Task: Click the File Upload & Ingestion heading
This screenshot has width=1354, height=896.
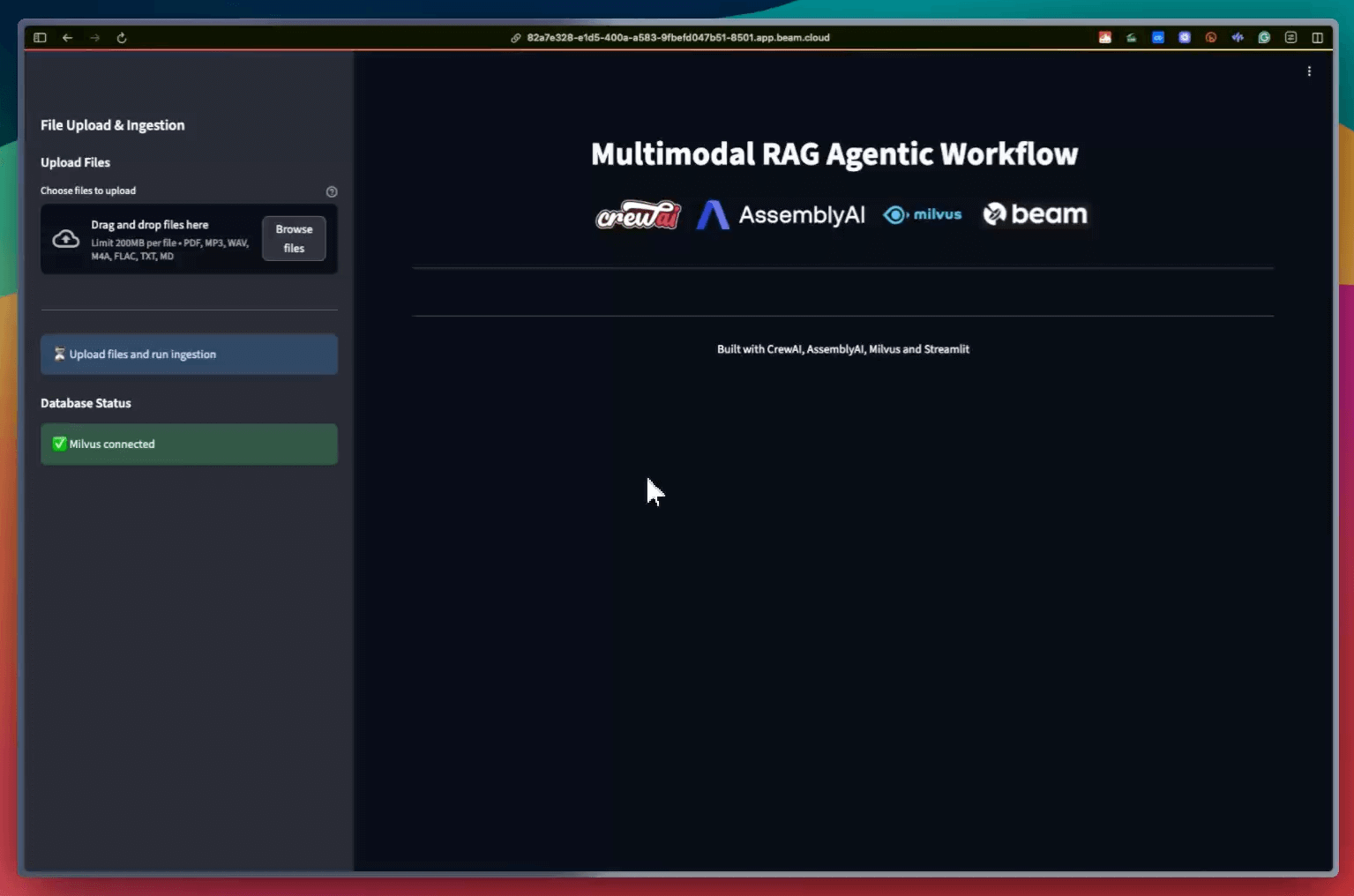Action: (x=113, y=125)
